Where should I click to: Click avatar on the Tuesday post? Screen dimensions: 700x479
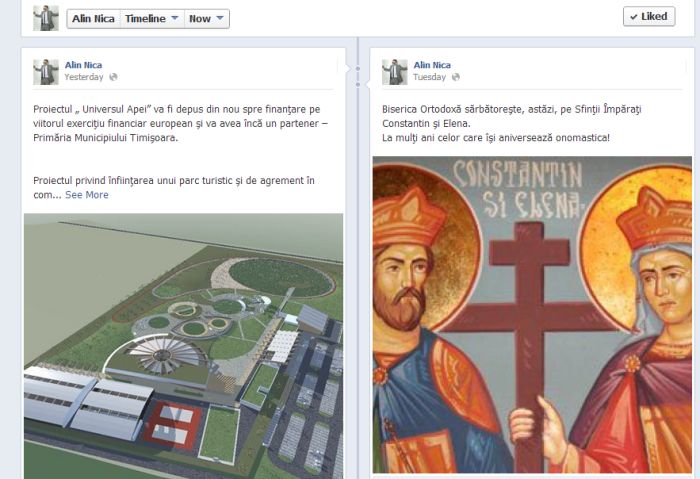click(395, 72)
